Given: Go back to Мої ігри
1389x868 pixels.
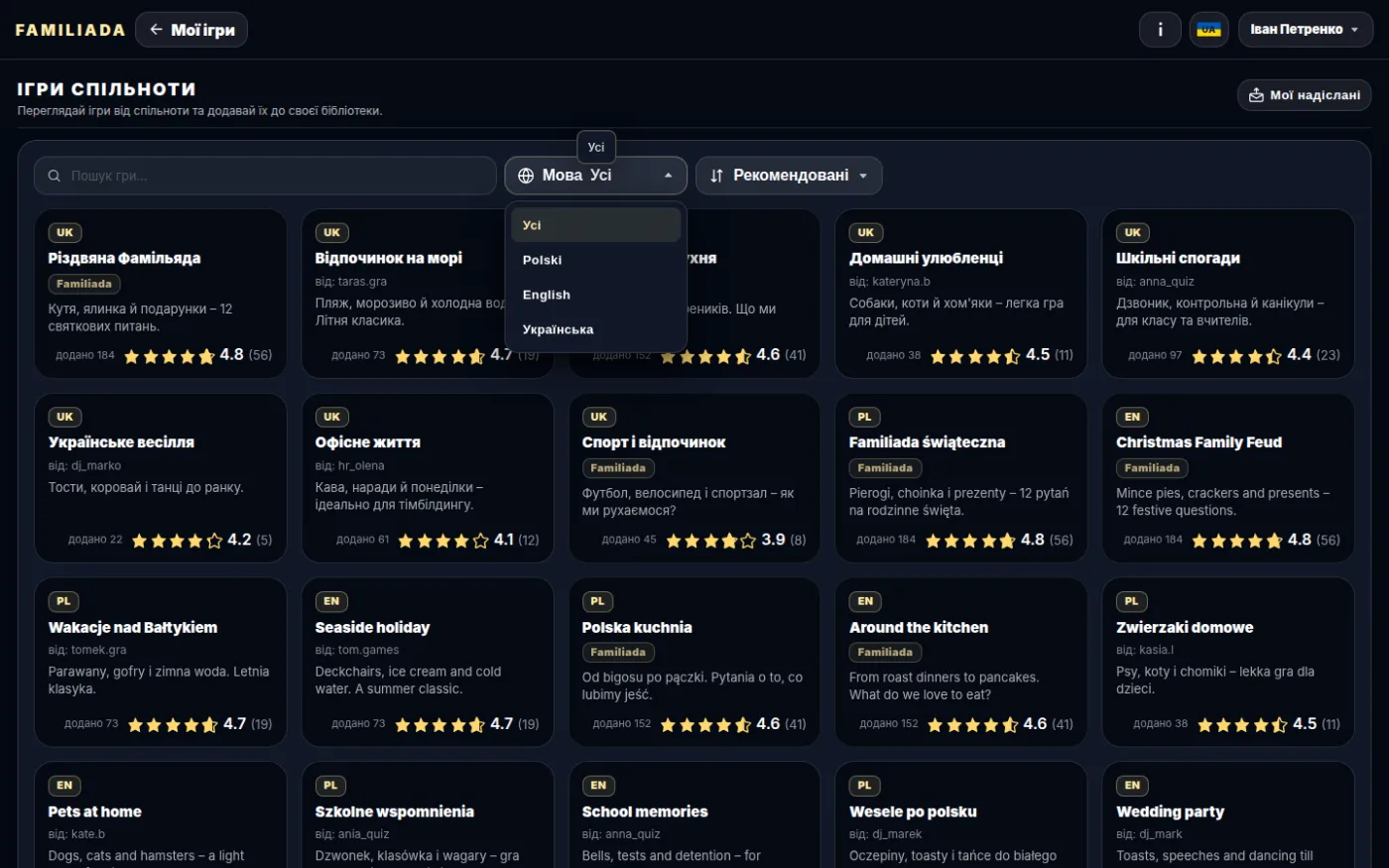Looking at the screenshot, I should point(191,30).
